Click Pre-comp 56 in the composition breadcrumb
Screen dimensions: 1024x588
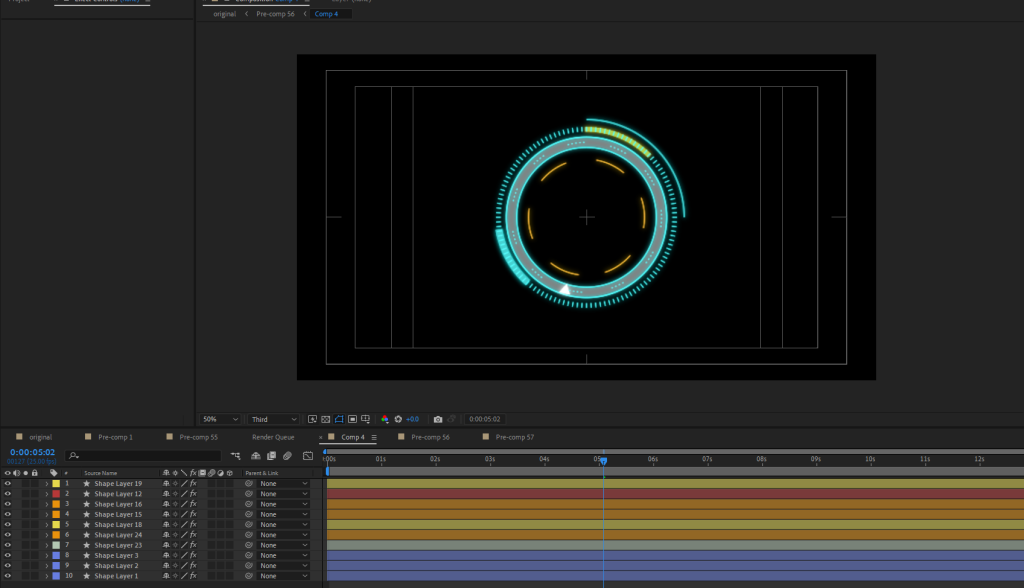[x=275, y=15]
